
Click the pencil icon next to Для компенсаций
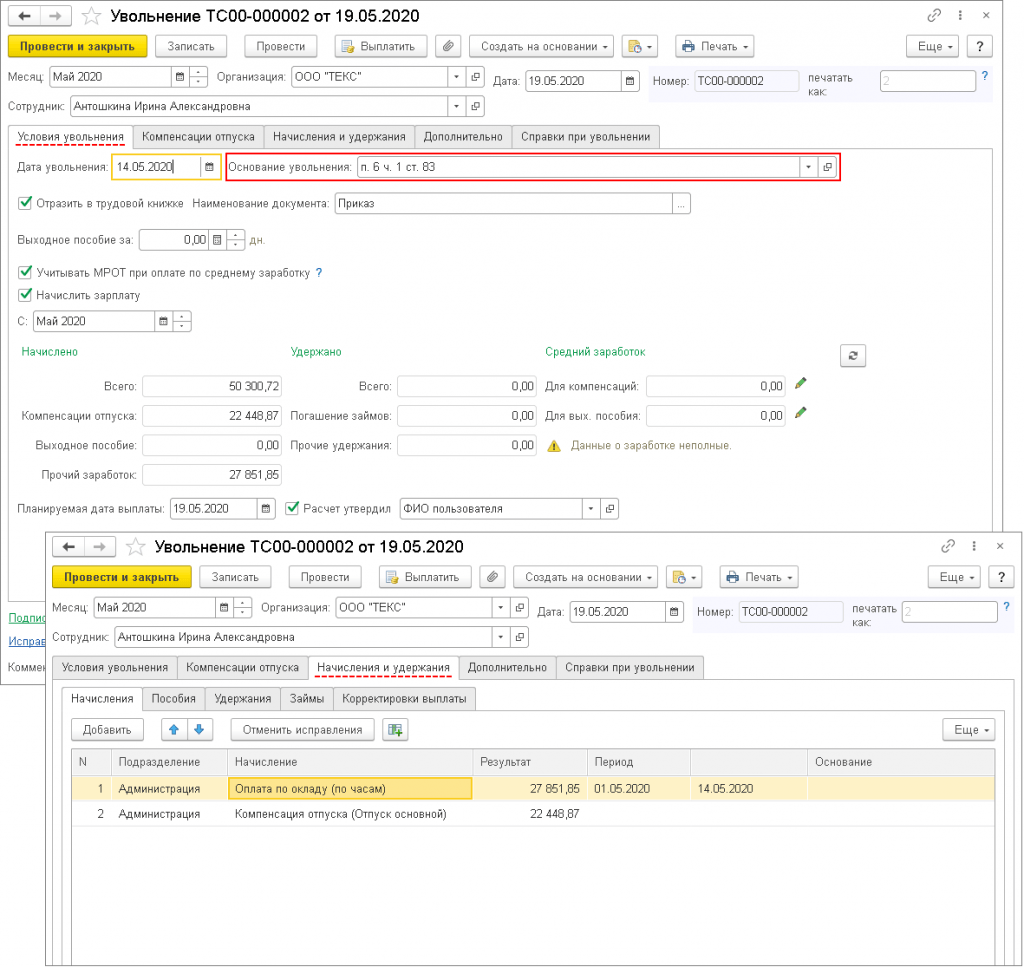coord(800,384)
